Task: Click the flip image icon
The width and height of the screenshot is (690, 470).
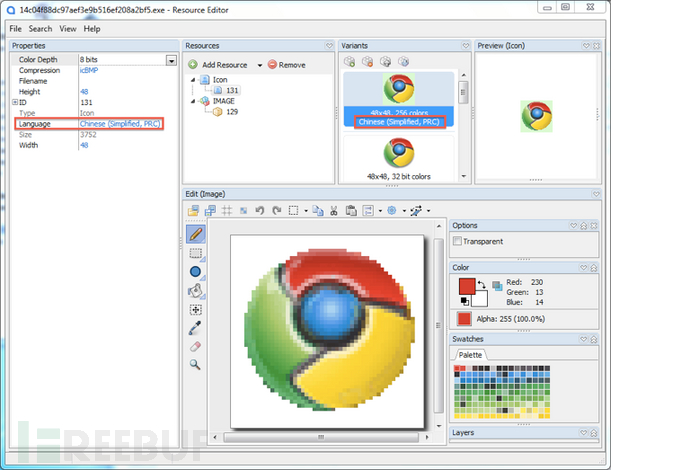Action: [368, 211]
